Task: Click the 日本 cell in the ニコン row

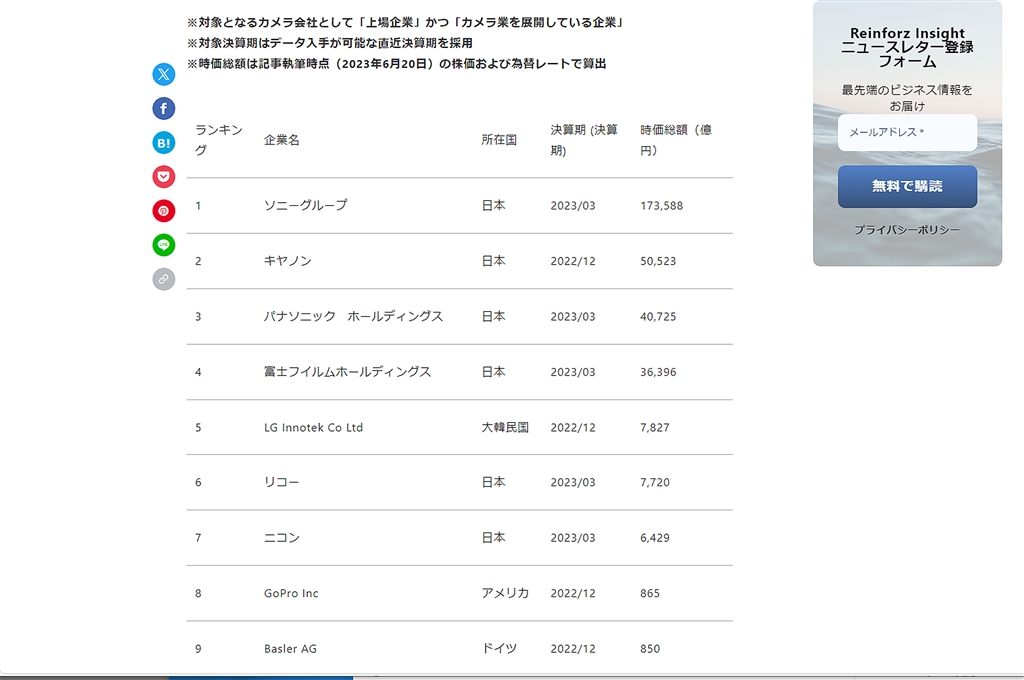Action: 493,538
